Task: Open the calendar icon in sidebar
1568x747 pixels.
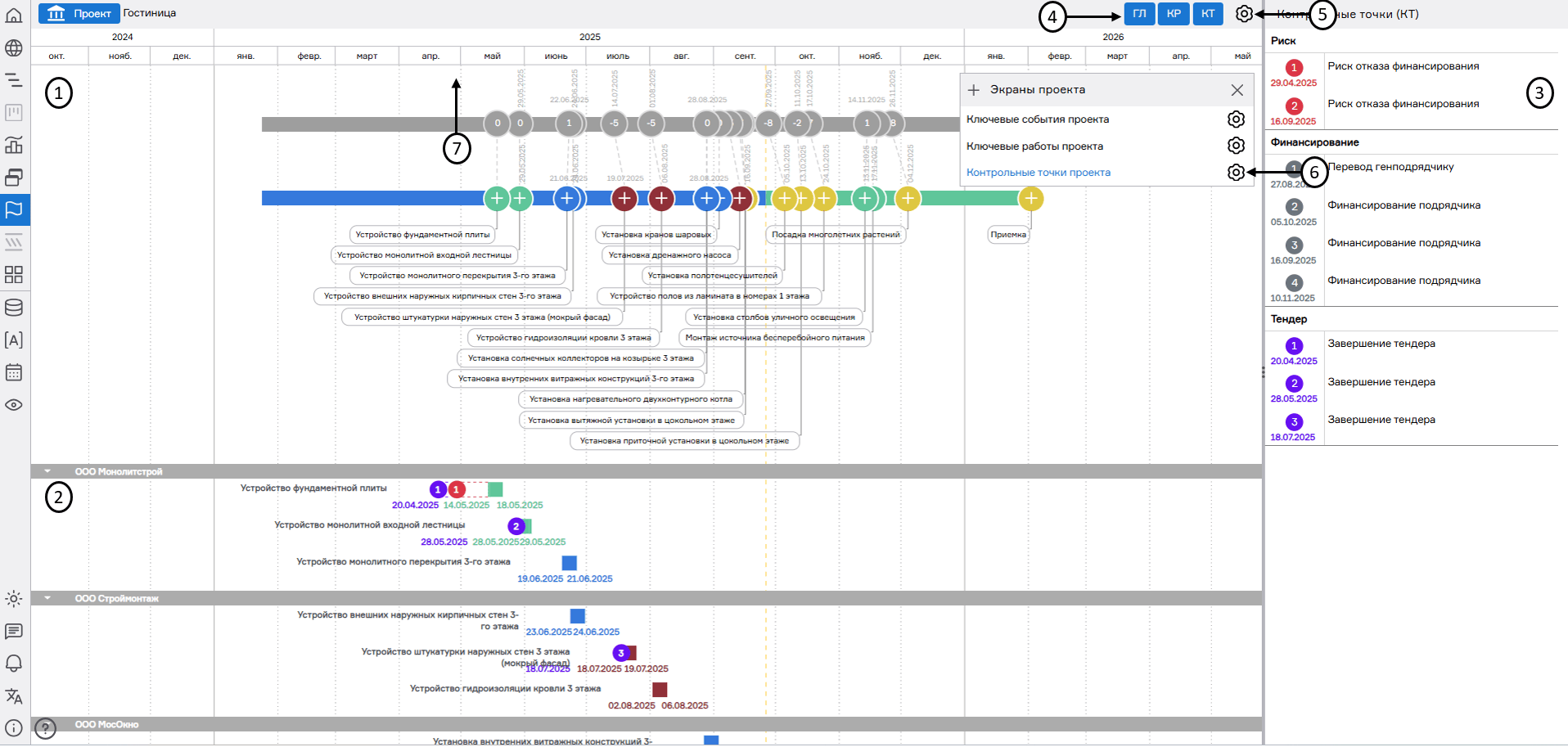Action: point(14,372)
